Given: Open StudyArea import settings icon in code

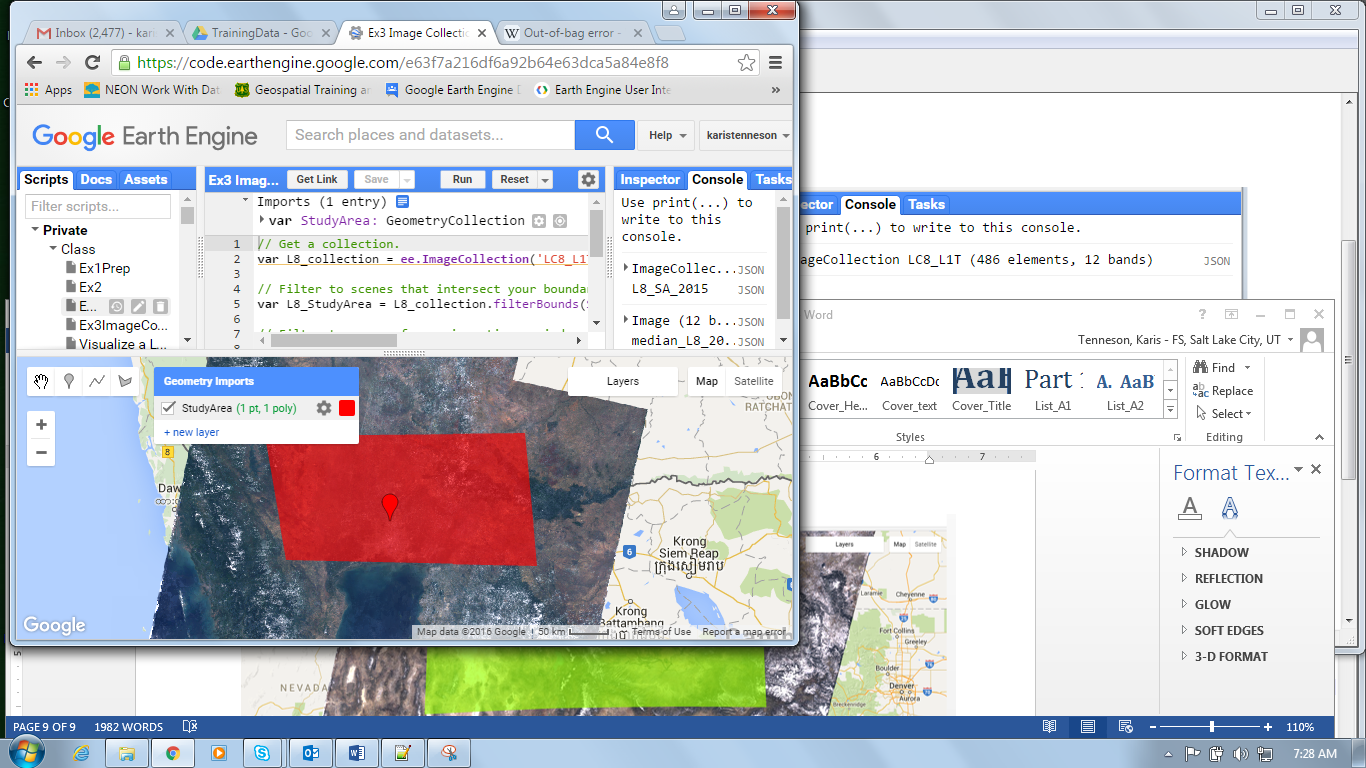Looking at the screenshot, I should point(539,221).
